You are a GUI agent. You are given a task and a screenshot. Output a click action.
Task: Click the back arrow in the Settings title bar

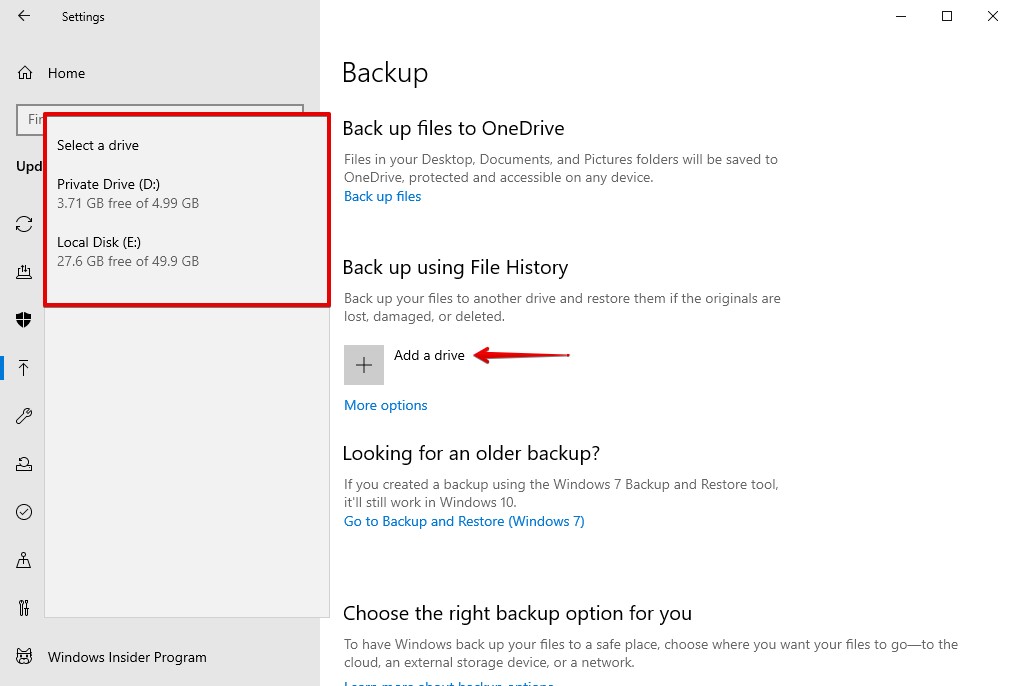coord(24,16)
